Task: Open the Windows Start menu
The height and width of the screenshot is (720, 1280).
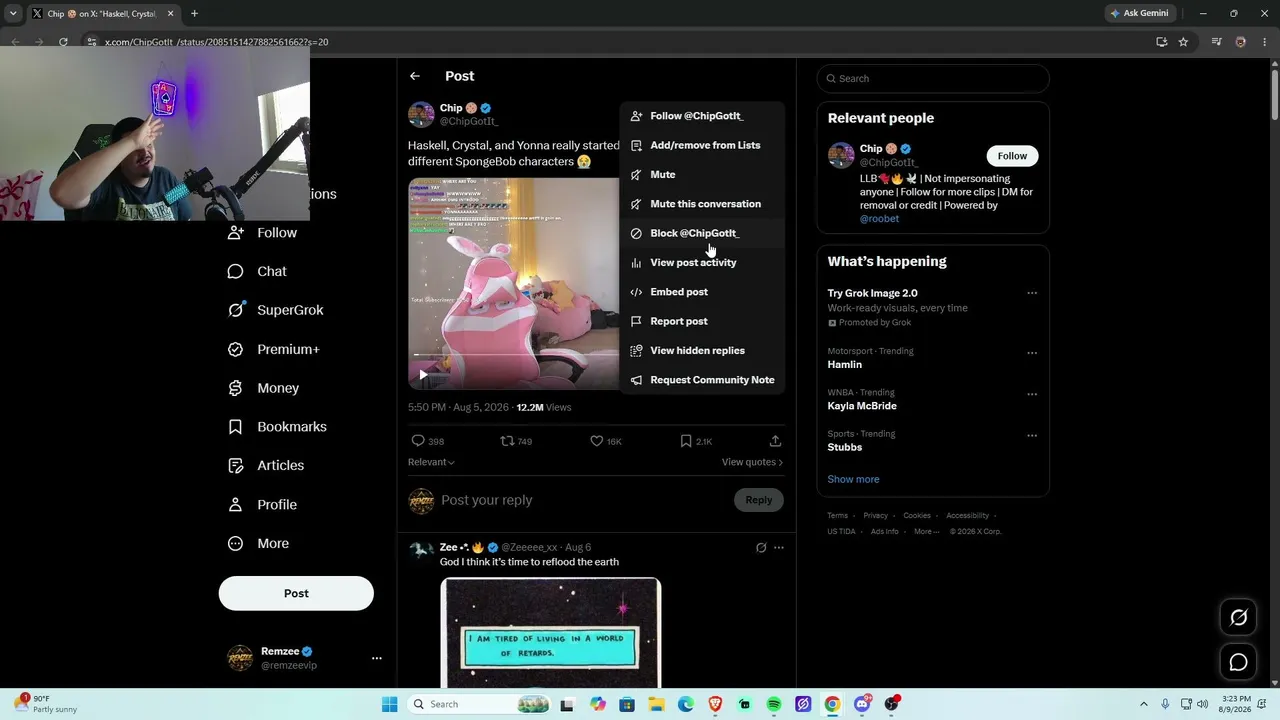Action: point(389,704)
